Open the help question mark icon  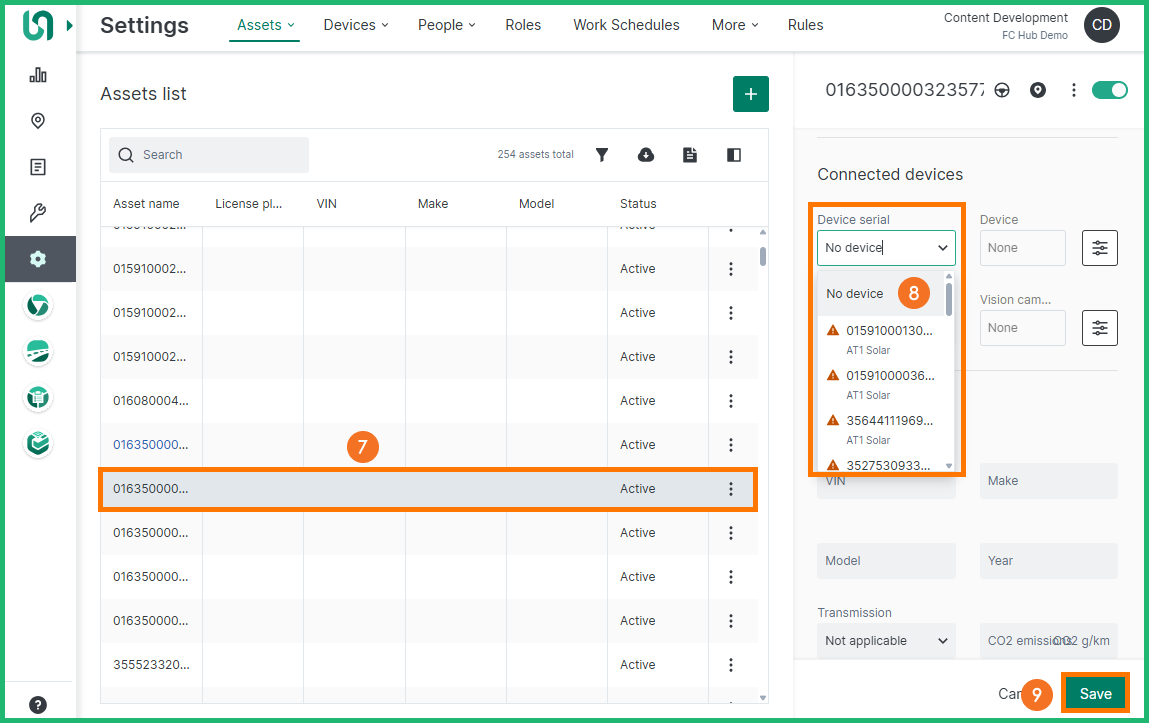pyautogui.click(x=38, y=704)
